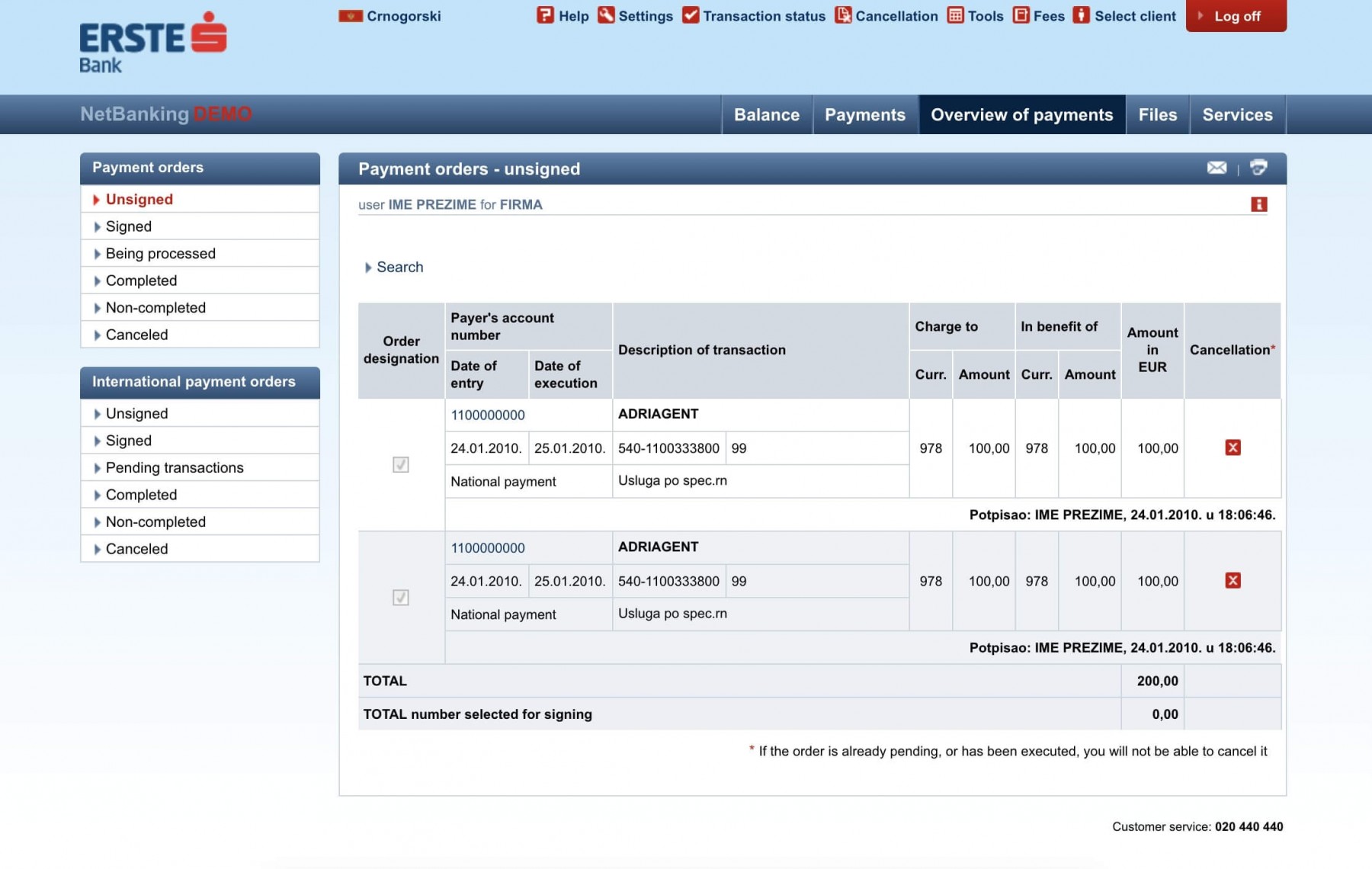Open the Services tab

coord(1236,114)
